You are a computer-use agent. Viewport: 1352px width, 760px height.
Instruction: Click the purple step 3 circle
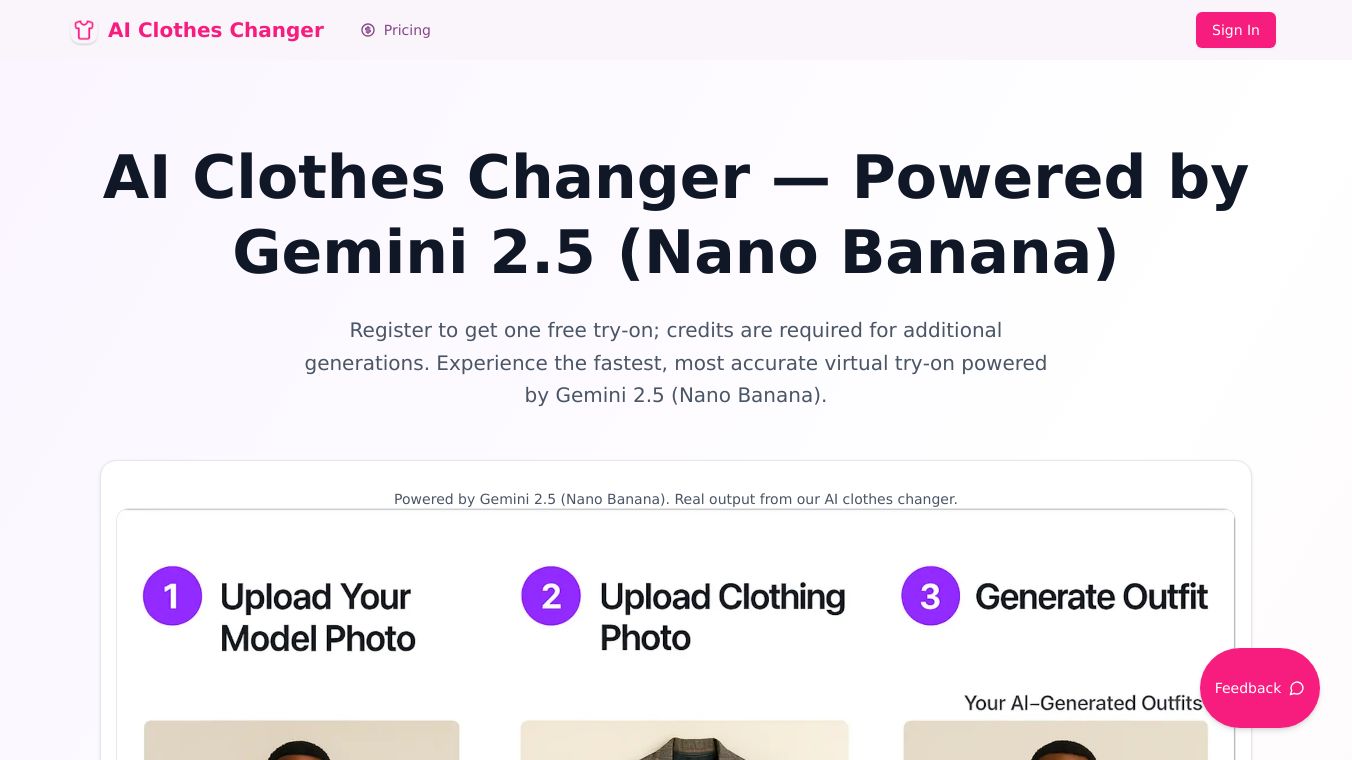(930, 596)
